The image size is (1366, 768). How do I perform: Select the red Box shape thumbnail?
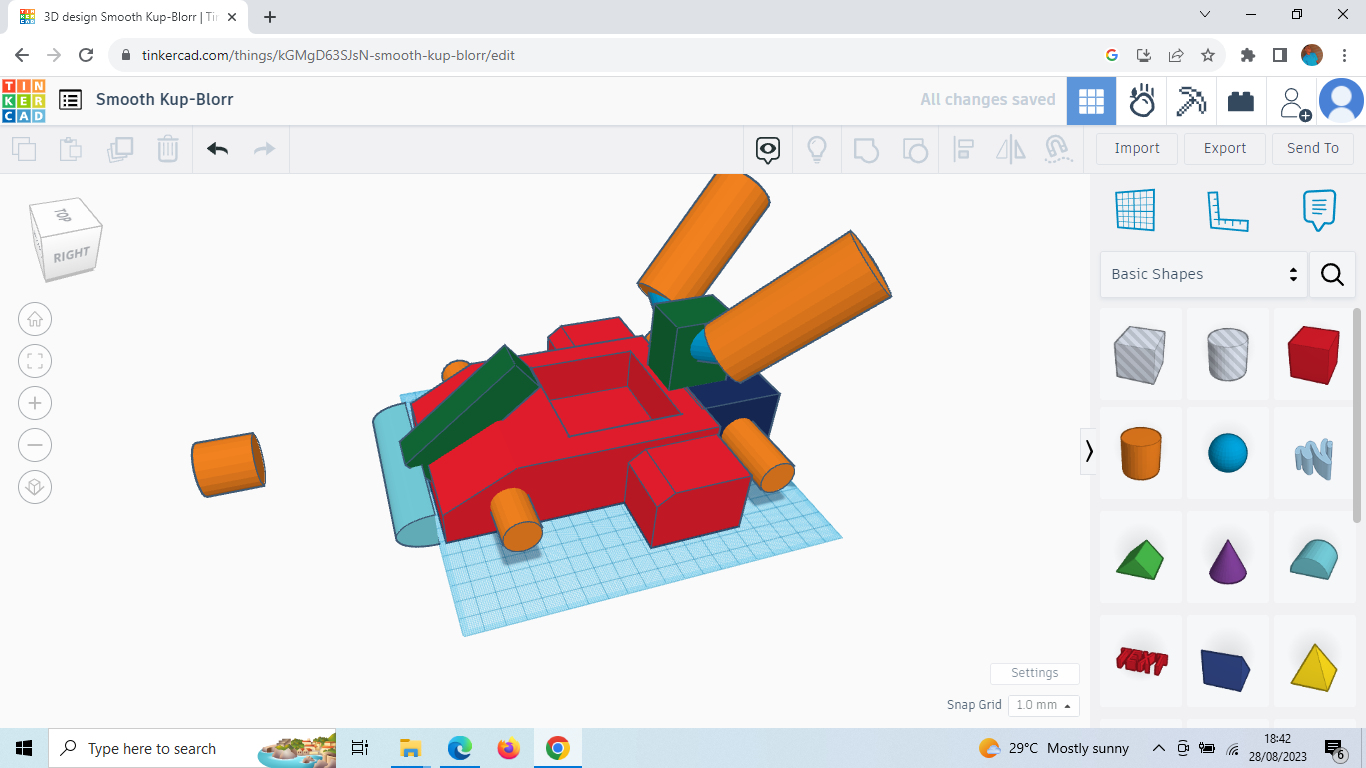click(1314, 354)
